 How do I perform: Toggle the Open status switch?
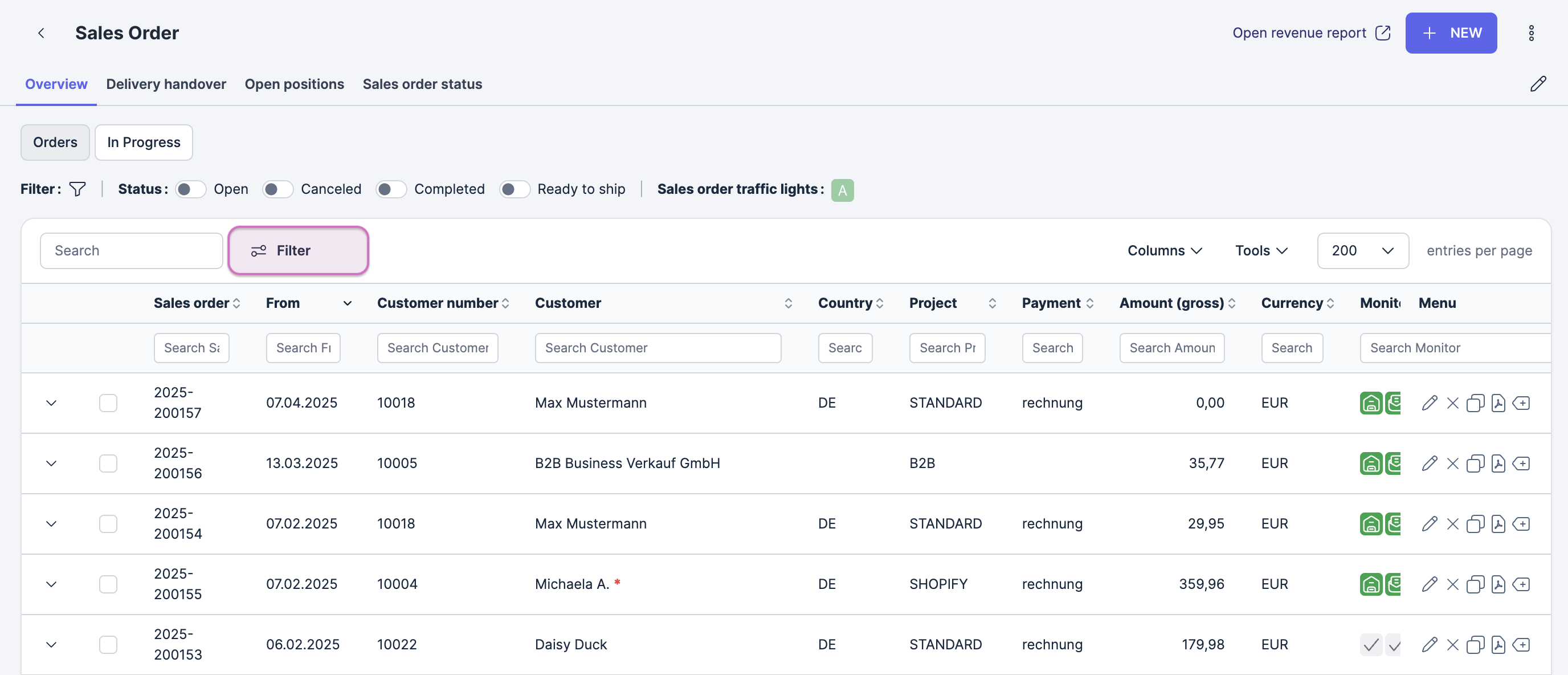click(x=190, y=189)
